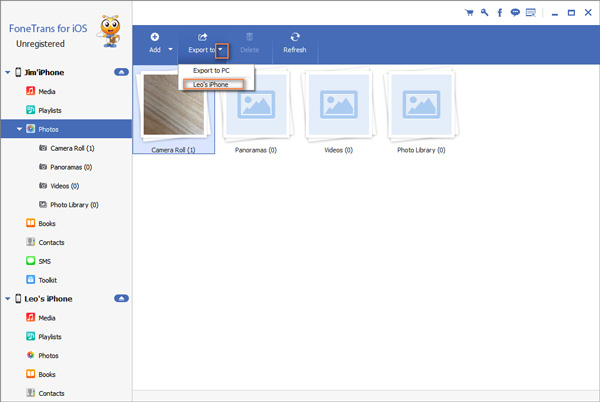Click the bee mascot logo

110,31
